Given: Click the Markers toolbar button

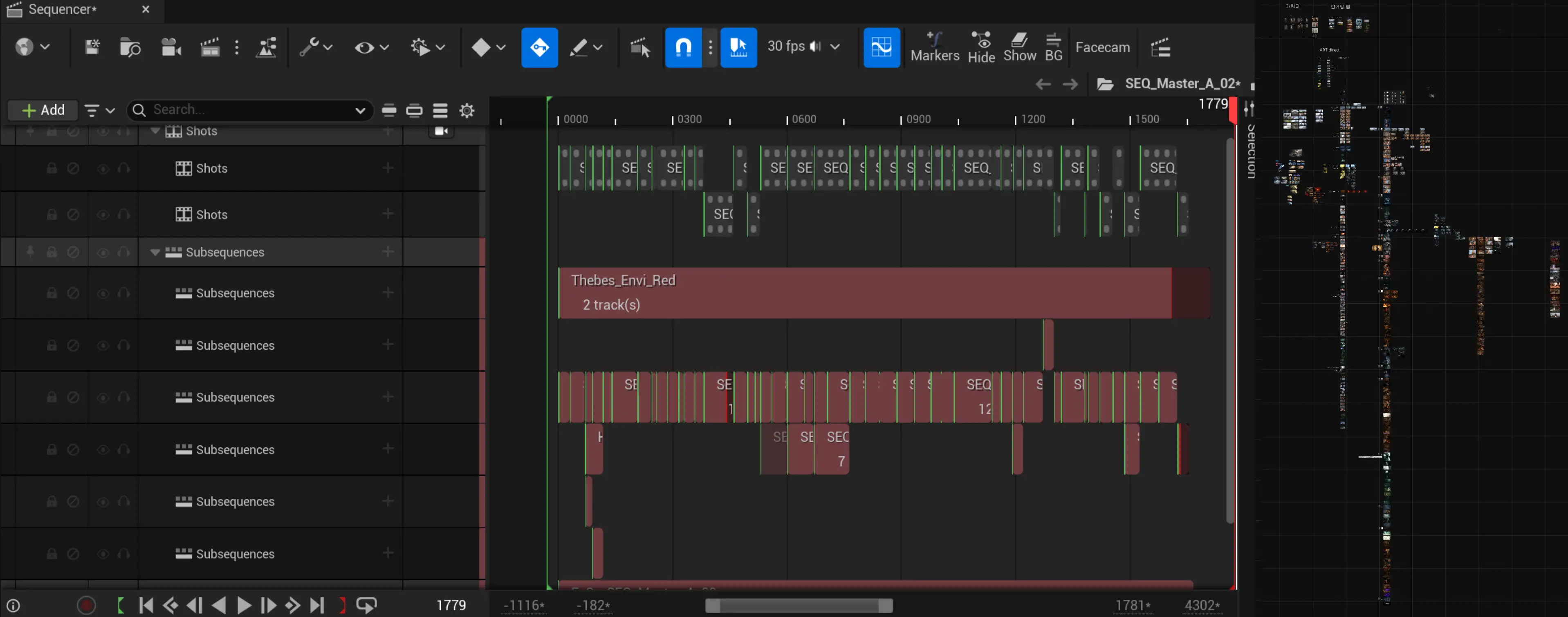Looking at the screenshot, I should point(934,47).
